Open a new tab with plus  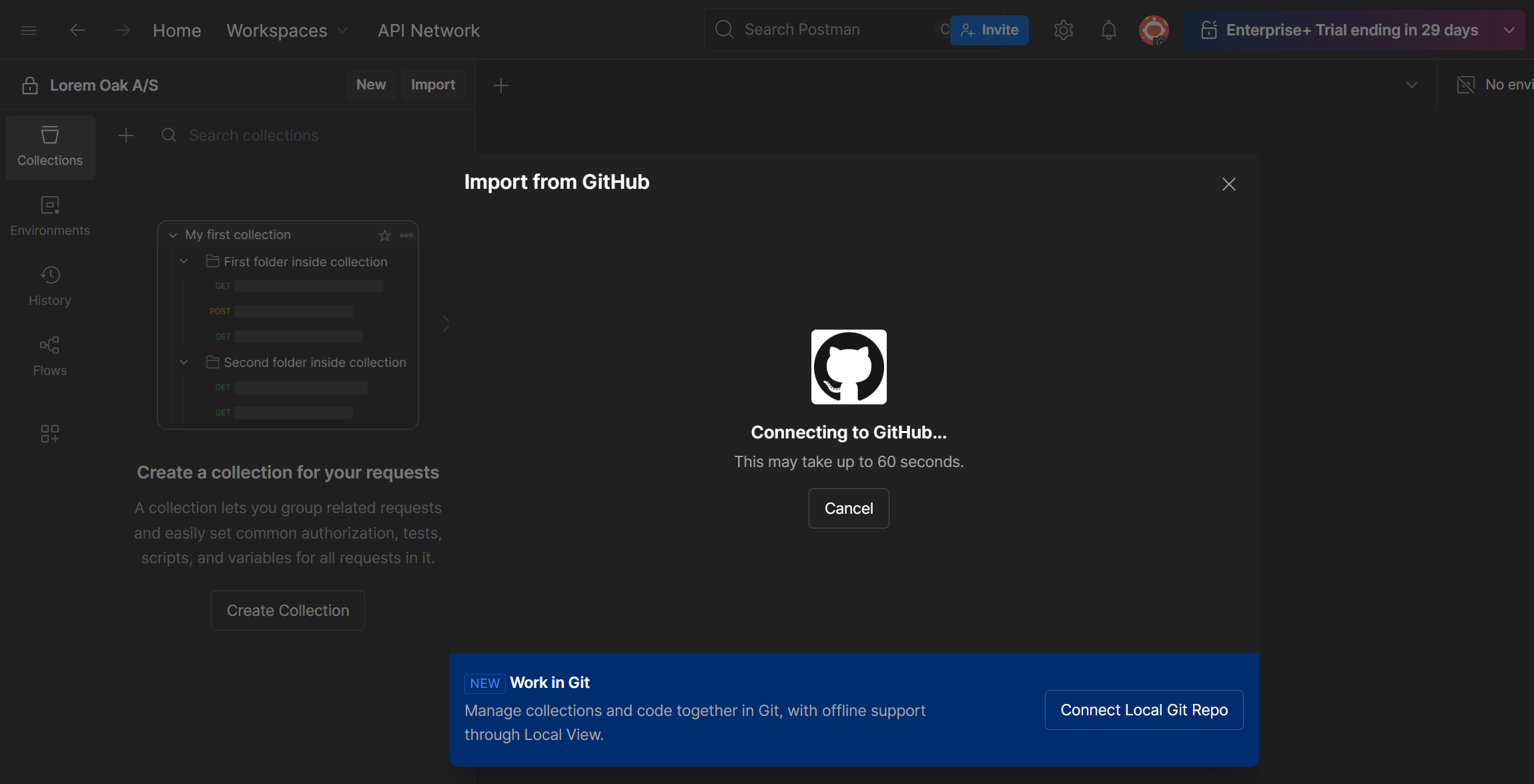(500, 85)
